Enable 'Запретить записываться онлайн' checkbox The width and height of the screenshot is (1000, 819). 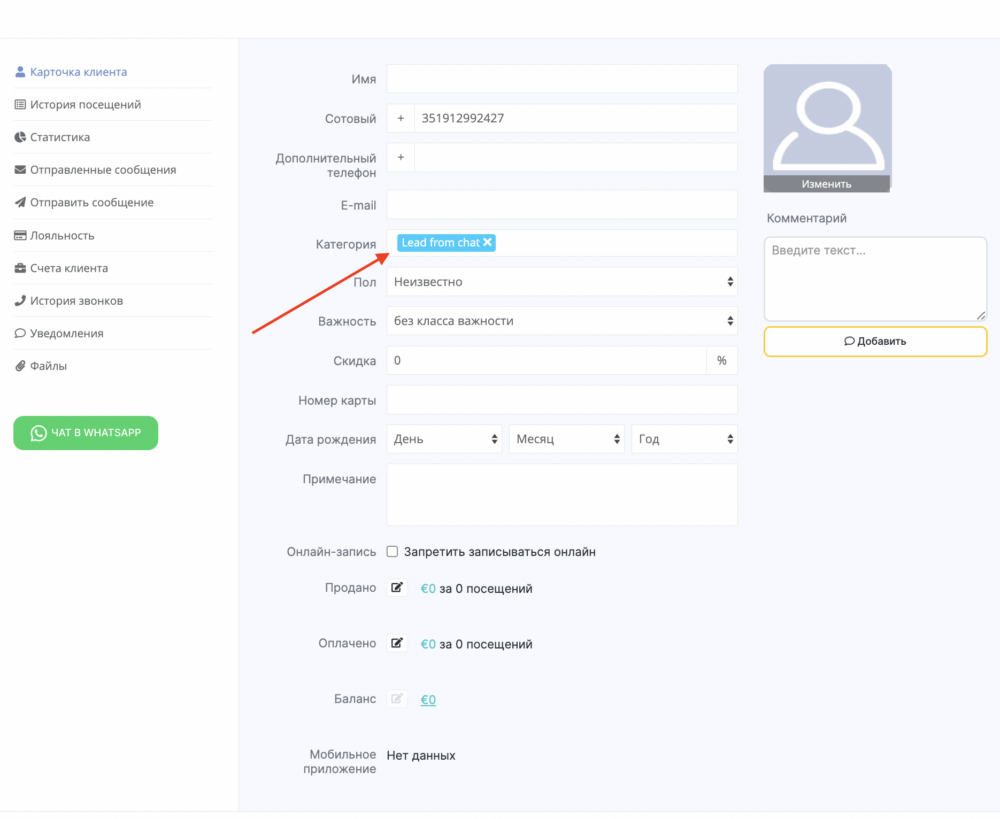(393, 552)
